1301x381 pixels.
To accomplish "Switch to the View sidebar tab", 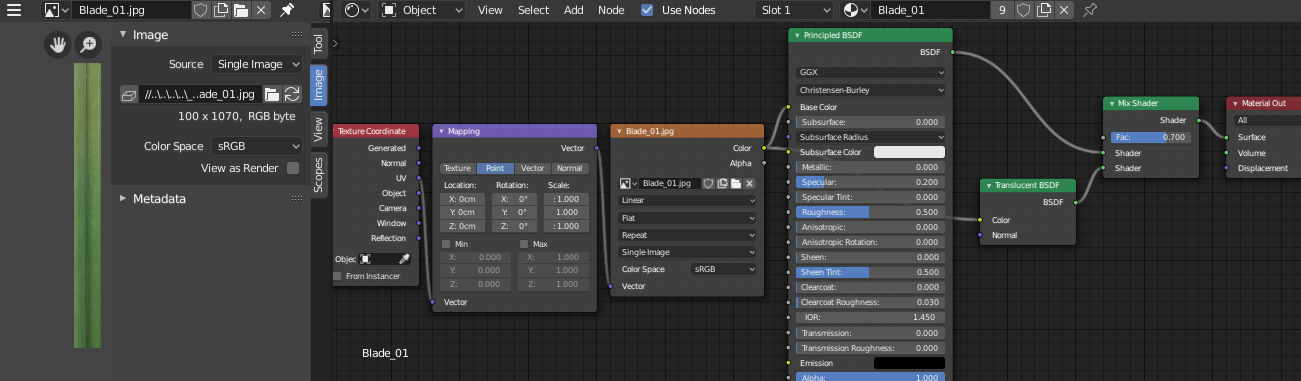I will pyautogui.click(x=318, y=128).
